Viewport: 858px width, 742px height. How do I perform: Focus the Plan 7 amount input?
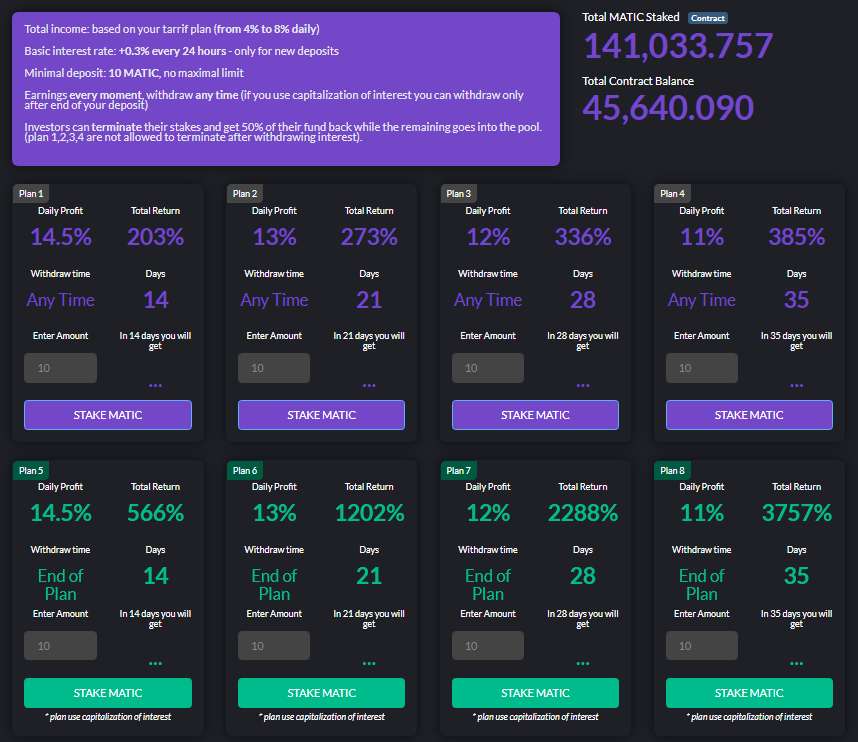[488, 646]
